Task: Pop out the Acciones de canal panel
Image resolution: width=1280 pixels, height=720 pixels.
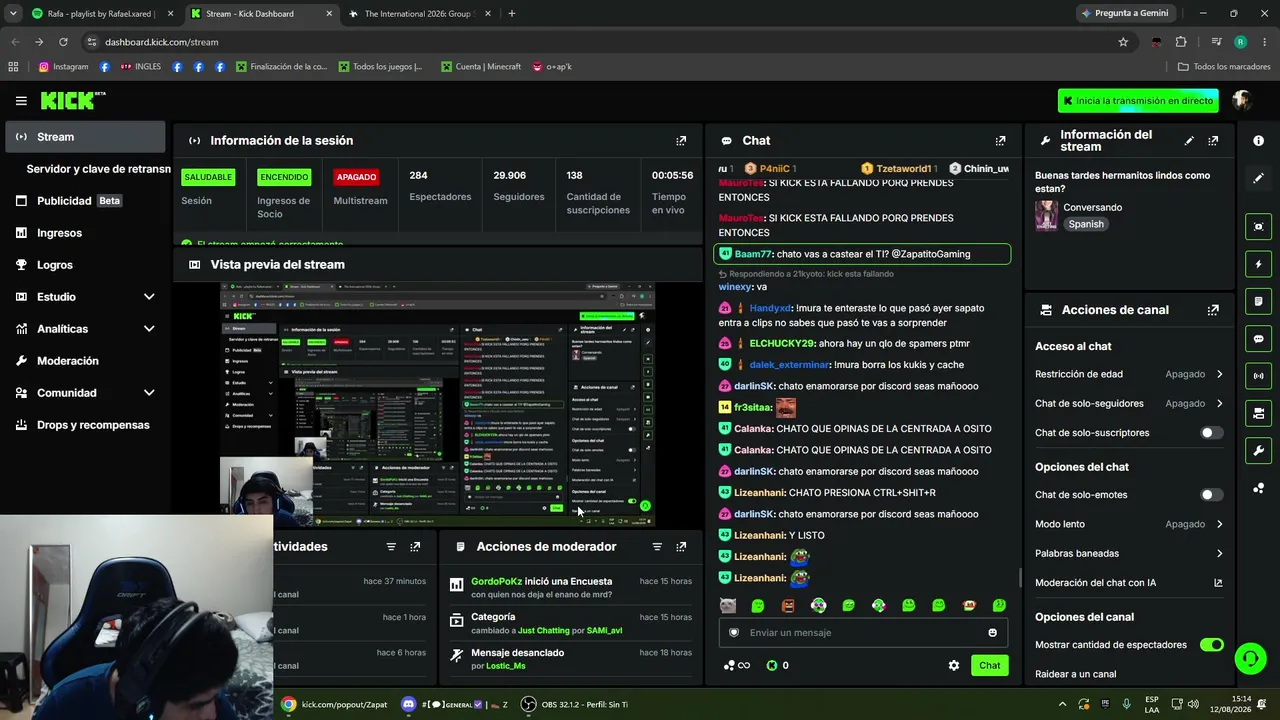Action: pyautogui.click(x=1213, y=310)
